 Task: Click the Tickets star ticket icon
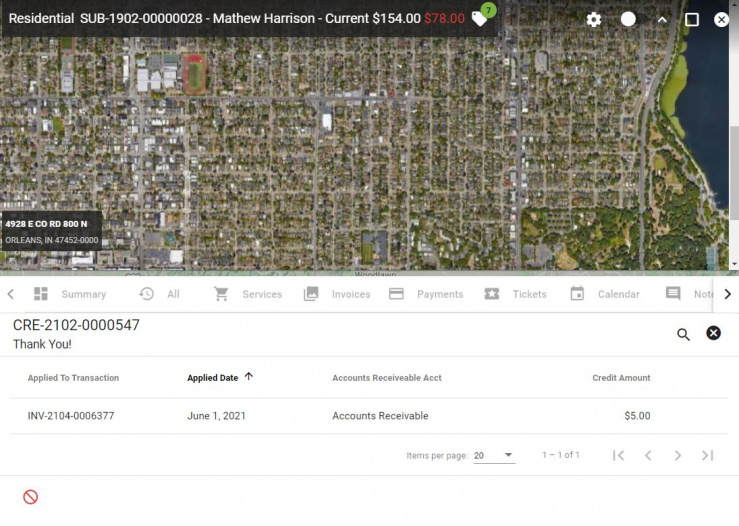tap(492, 294)
